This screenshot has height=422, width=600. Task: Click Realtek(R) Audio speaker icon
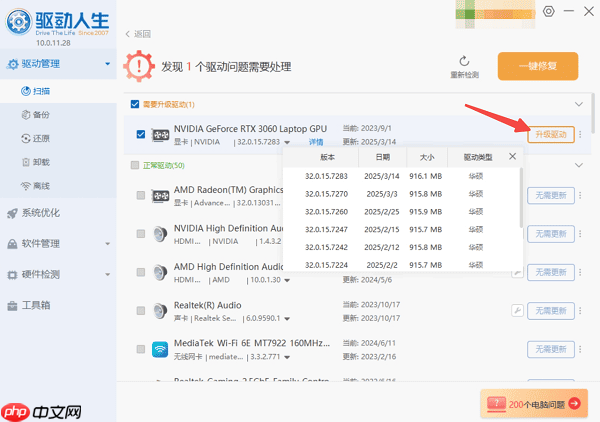point(160,311)
